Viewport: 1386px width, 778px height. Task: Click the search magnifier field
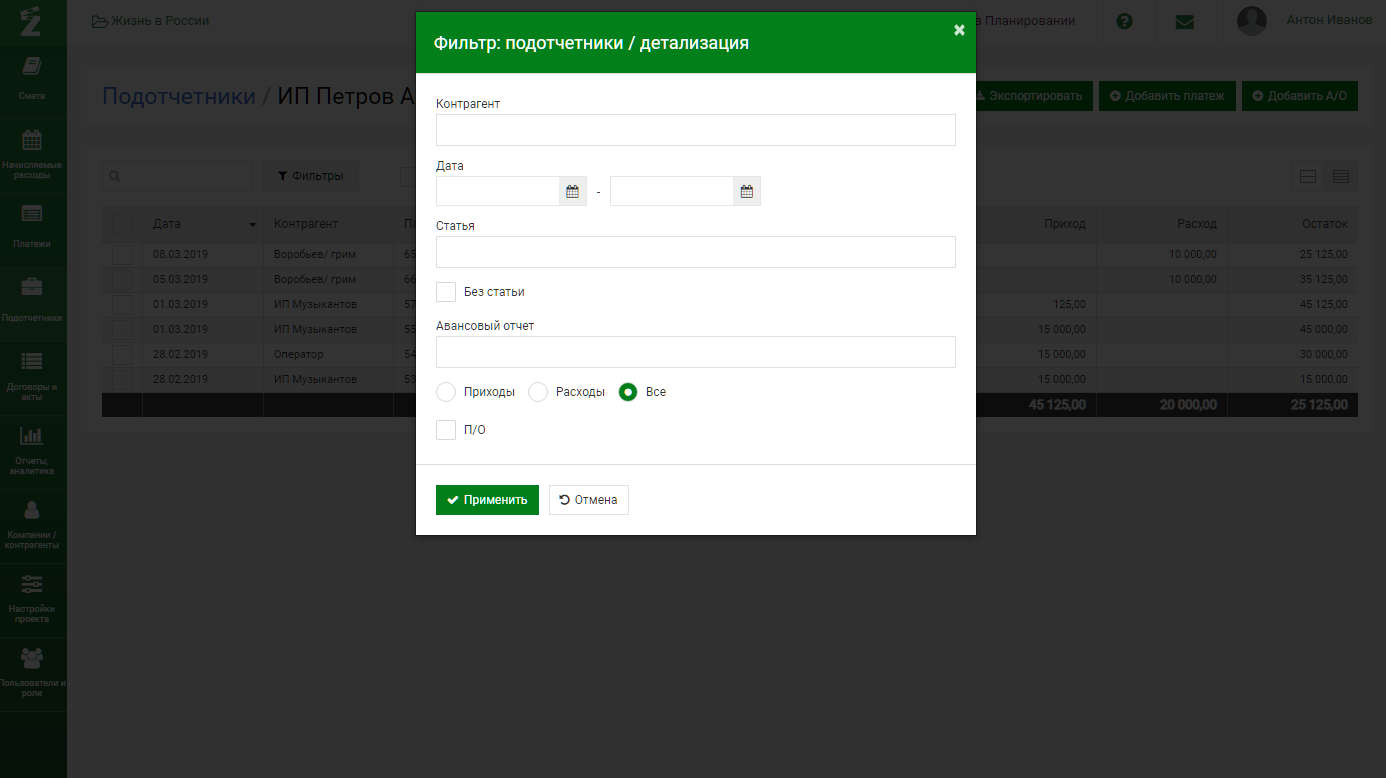pyautogui.click(x=177, y=176)
